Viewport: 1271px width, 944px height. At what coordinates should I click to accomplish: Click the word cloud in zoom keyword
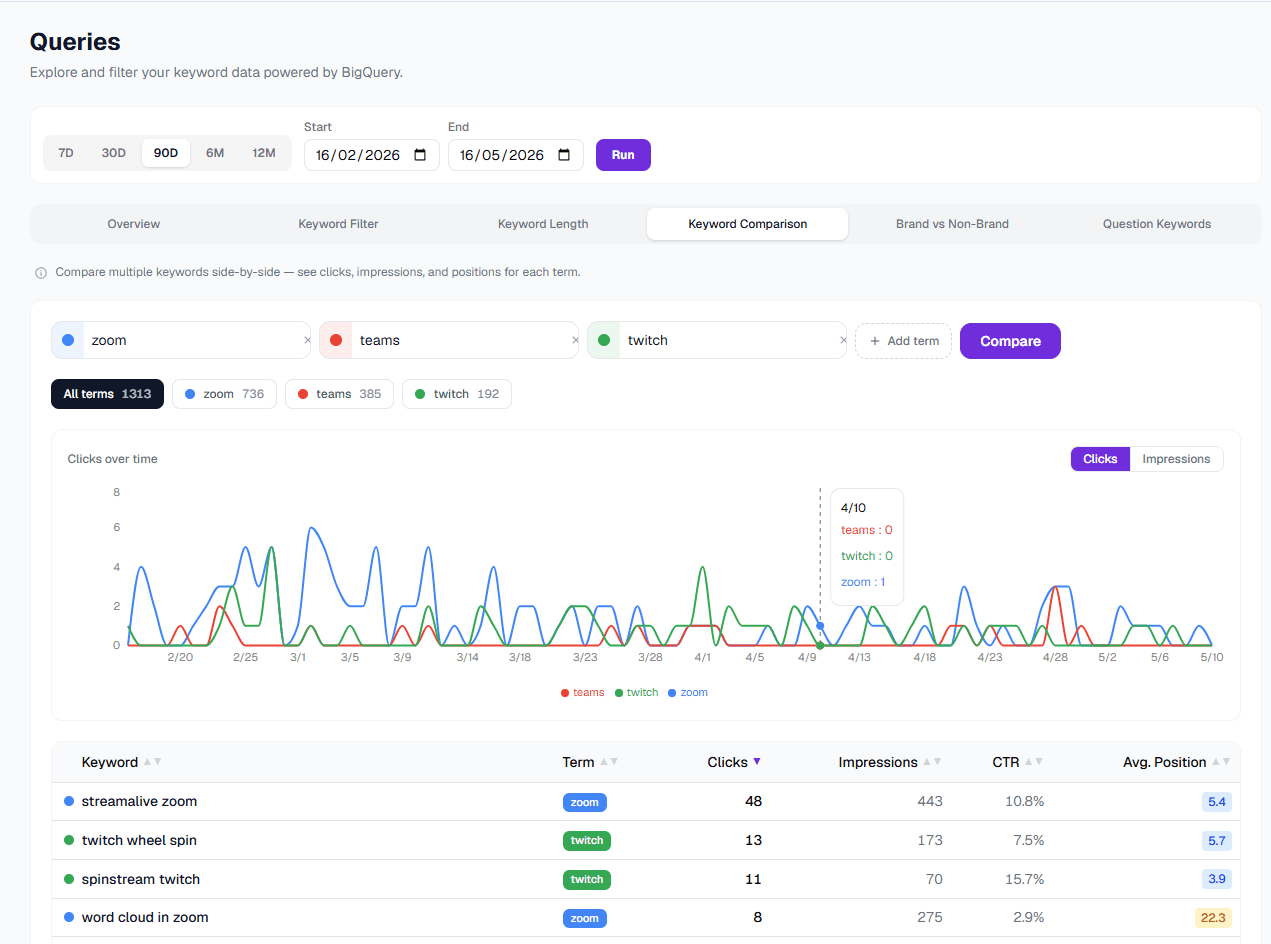pos(145,917)
